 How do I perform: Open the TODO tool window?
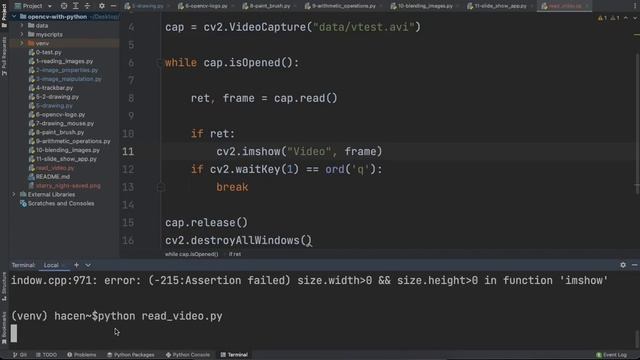click(47, 355)
